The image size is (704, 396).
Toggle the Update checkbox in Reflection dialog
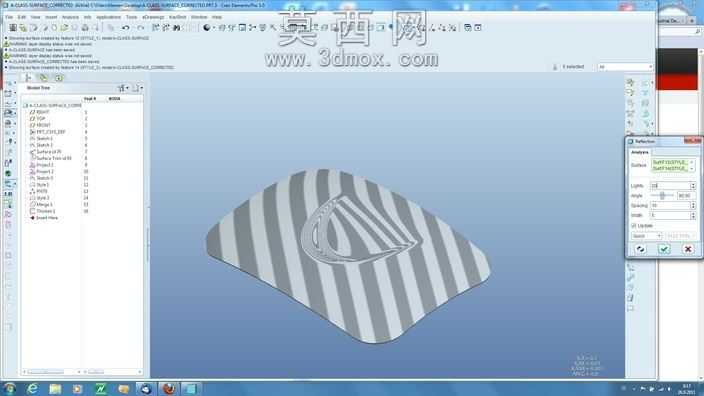tap(634, 226)
